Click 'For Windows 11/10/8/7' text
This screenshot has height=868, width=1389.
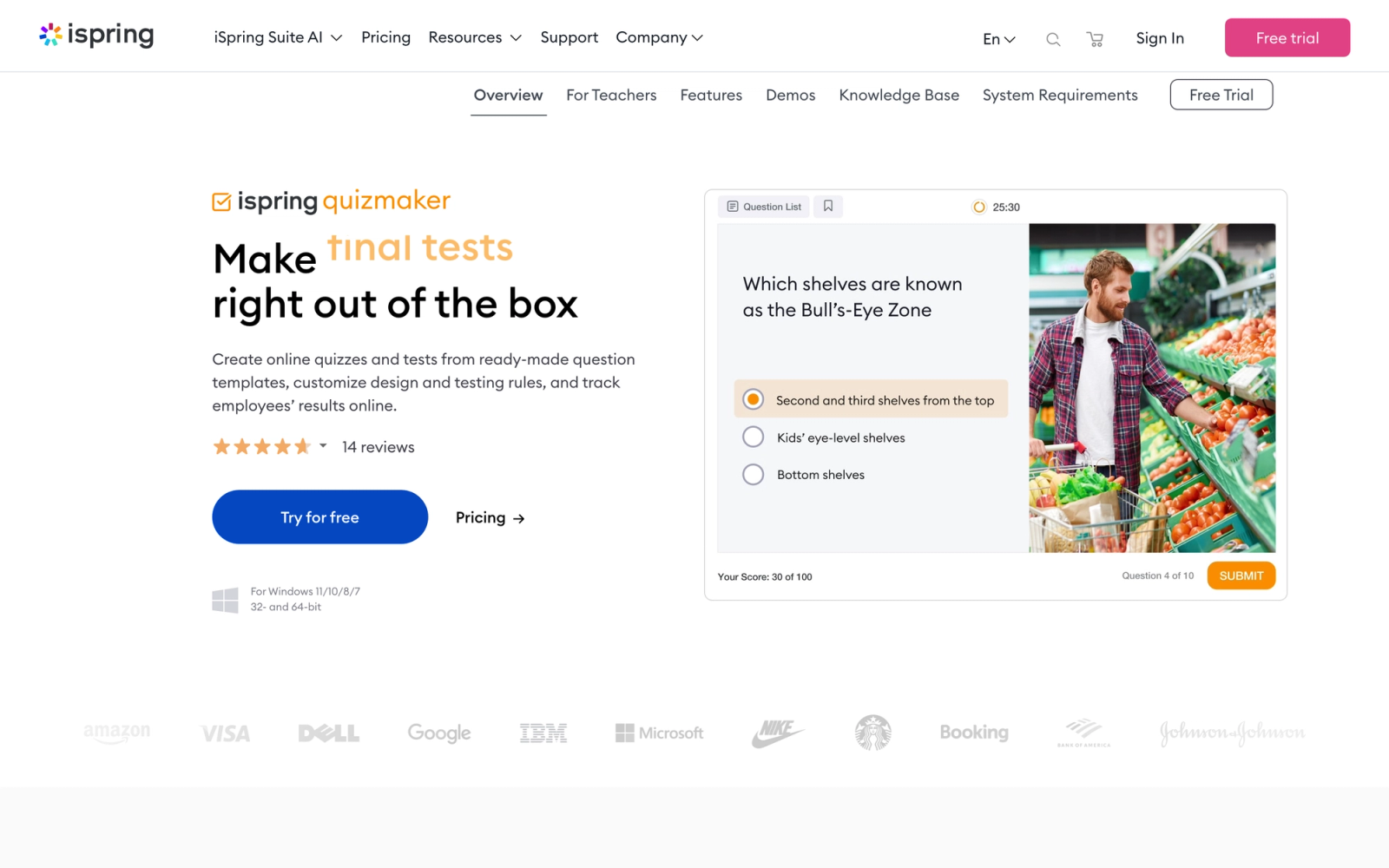tap(305, 592)
